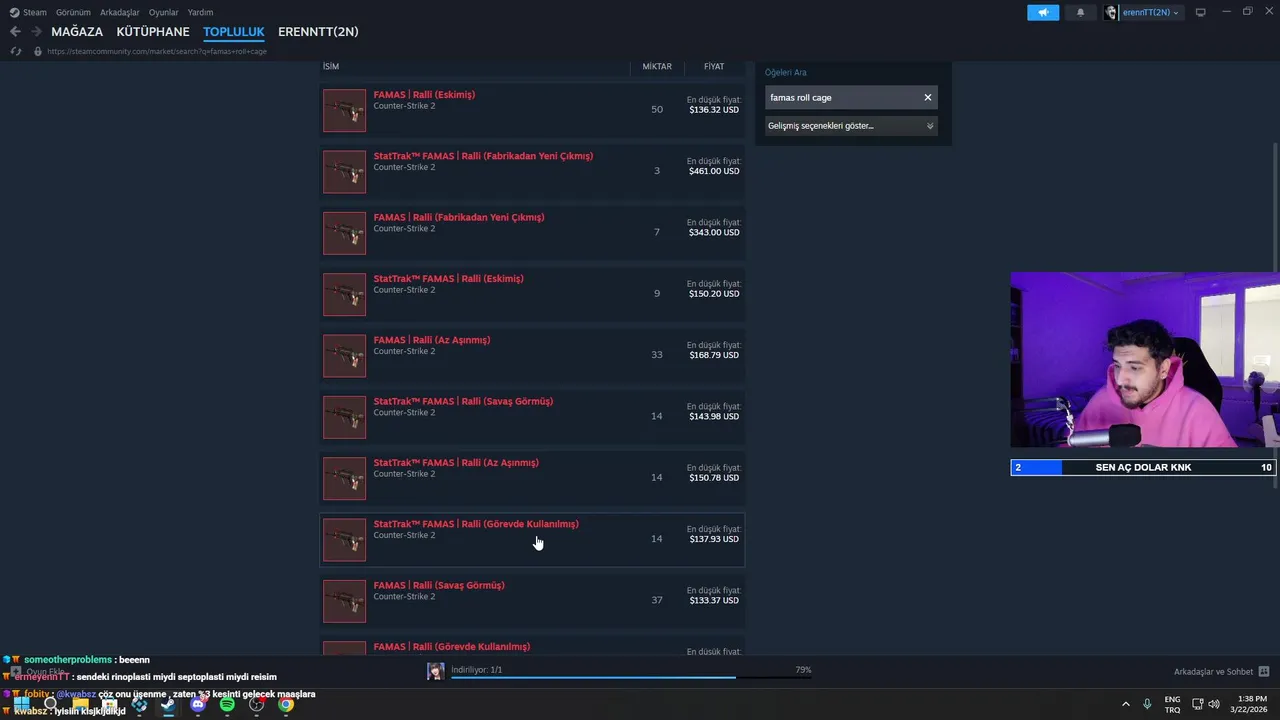
Task: Open the volume tray icon
Action: click(1214, 705)
